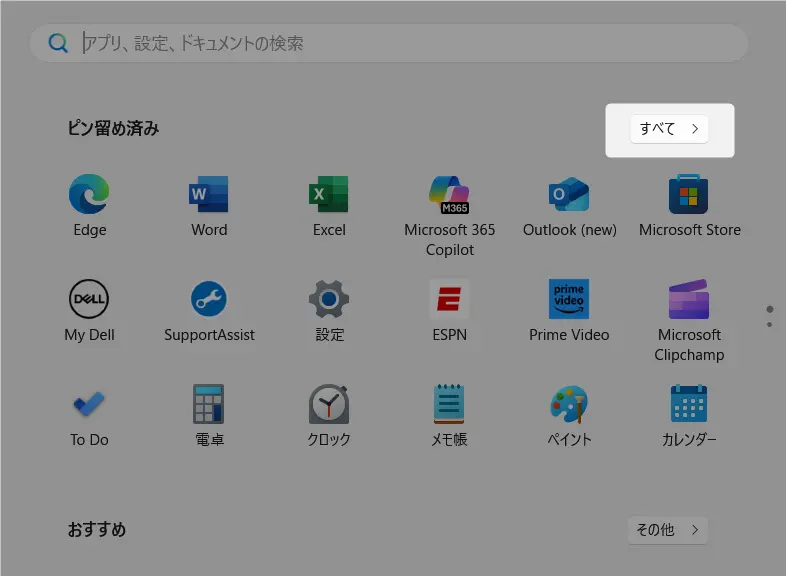Open Microsoft 365 Copilot

click(x=450, y=215)
